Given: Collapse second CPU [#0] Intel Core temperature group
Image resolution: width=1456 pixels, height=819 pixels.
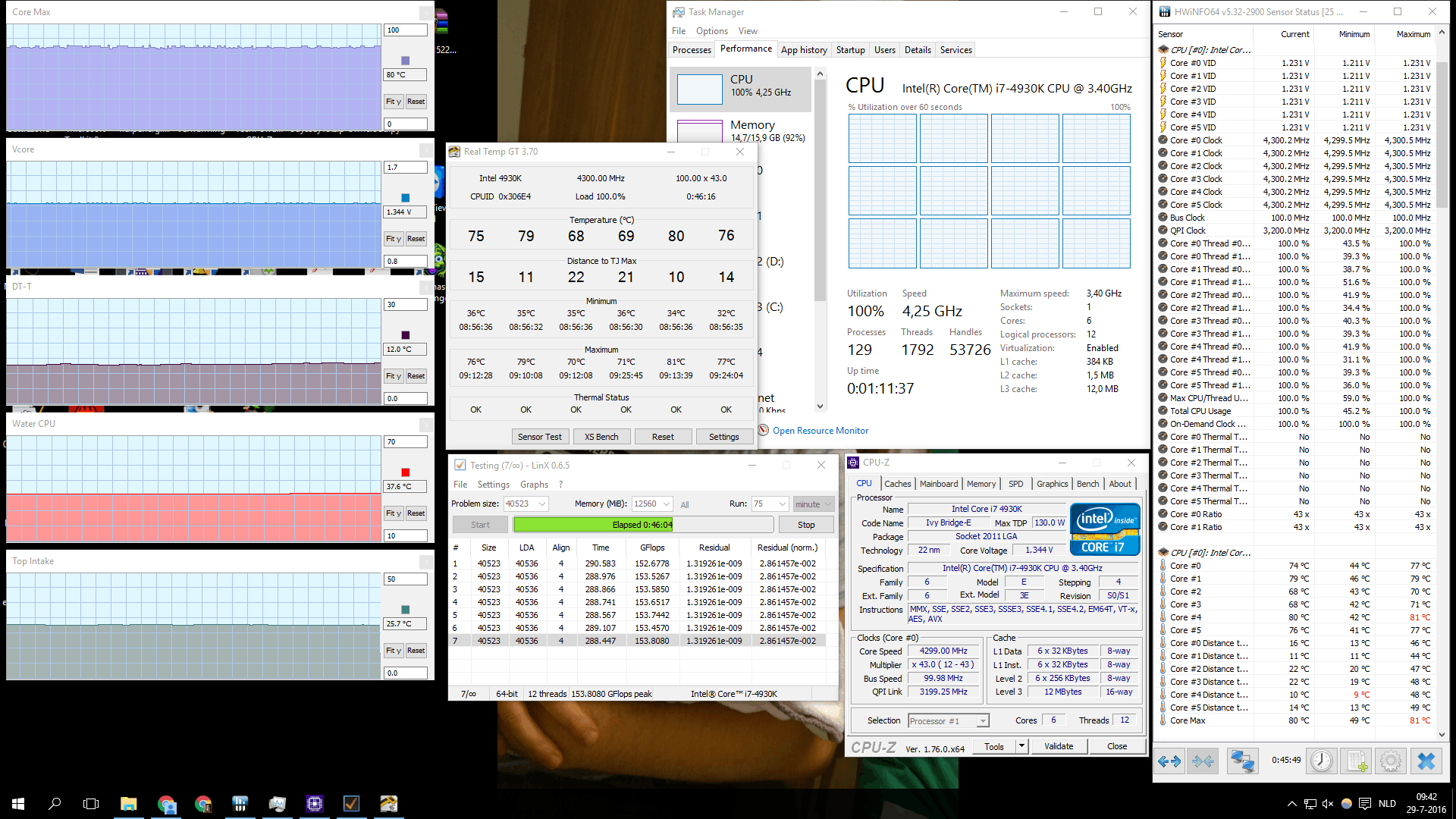Looking at the screenshot, I should pyautogui.click(x=1163, y=553).
